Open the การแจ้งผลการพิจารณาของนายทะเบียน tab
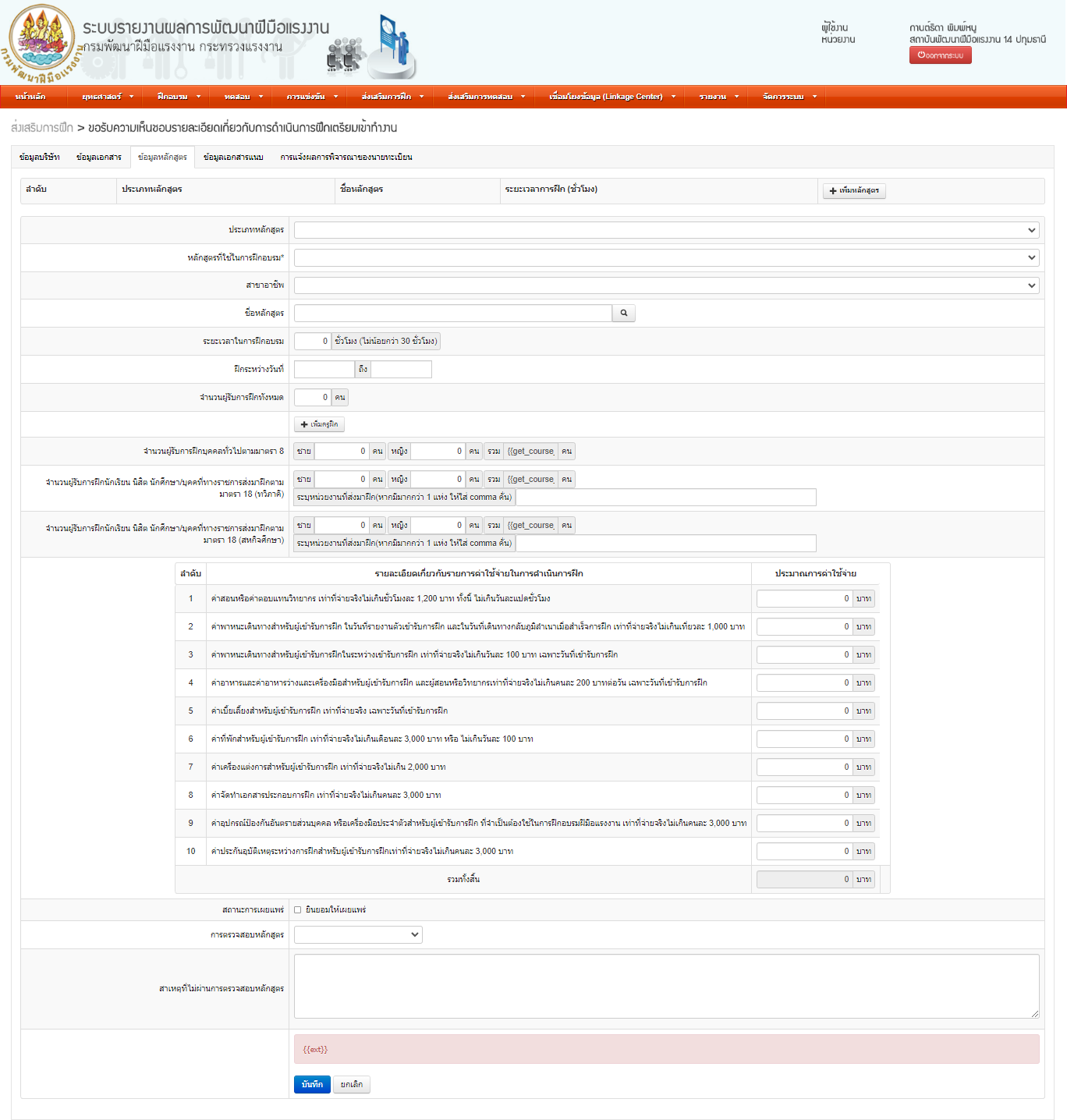 pyautogui.click(x=346, y=157)
